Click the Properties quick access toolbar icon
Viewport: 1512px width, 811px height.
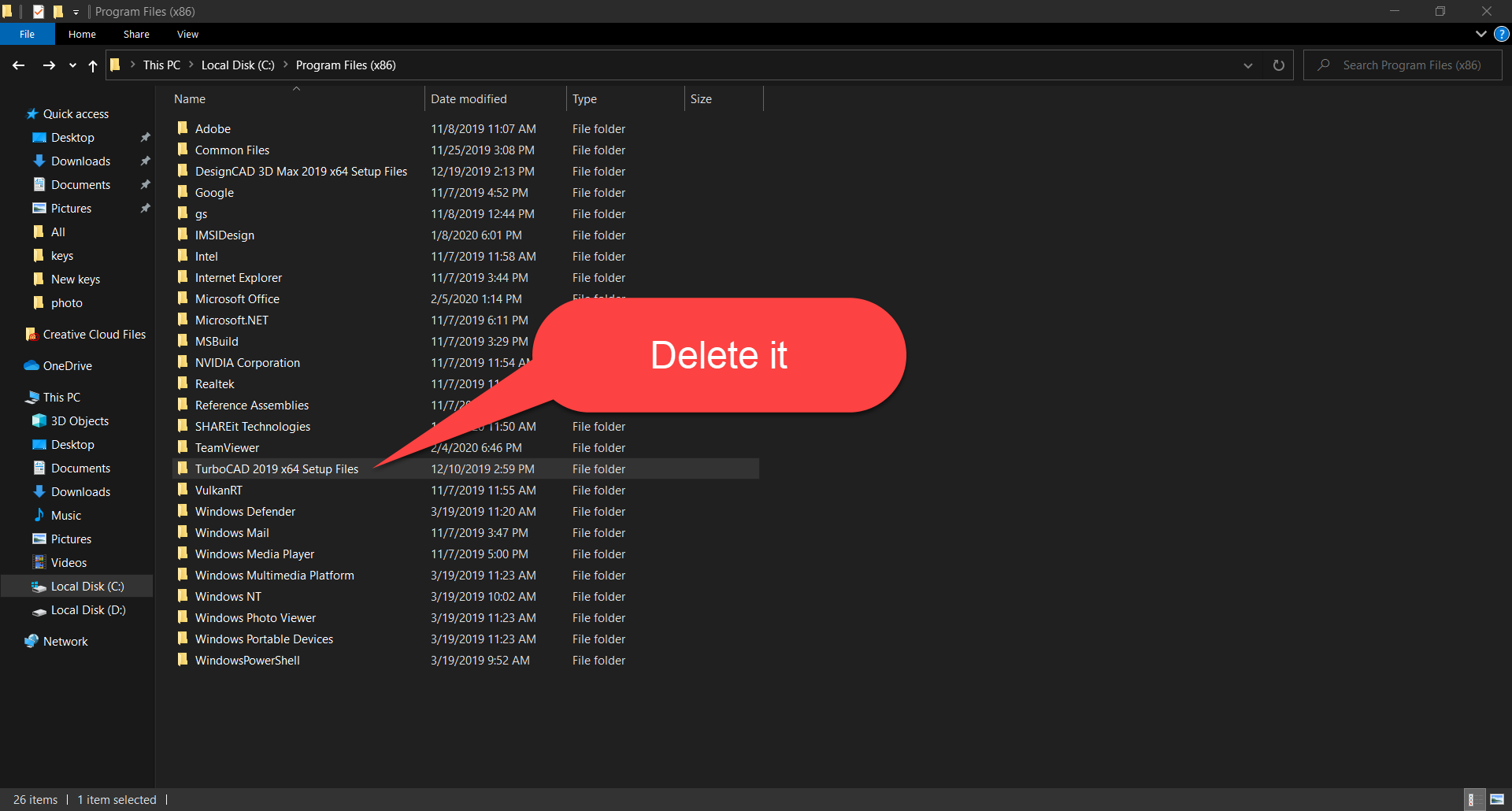click(x=38, y=12)
